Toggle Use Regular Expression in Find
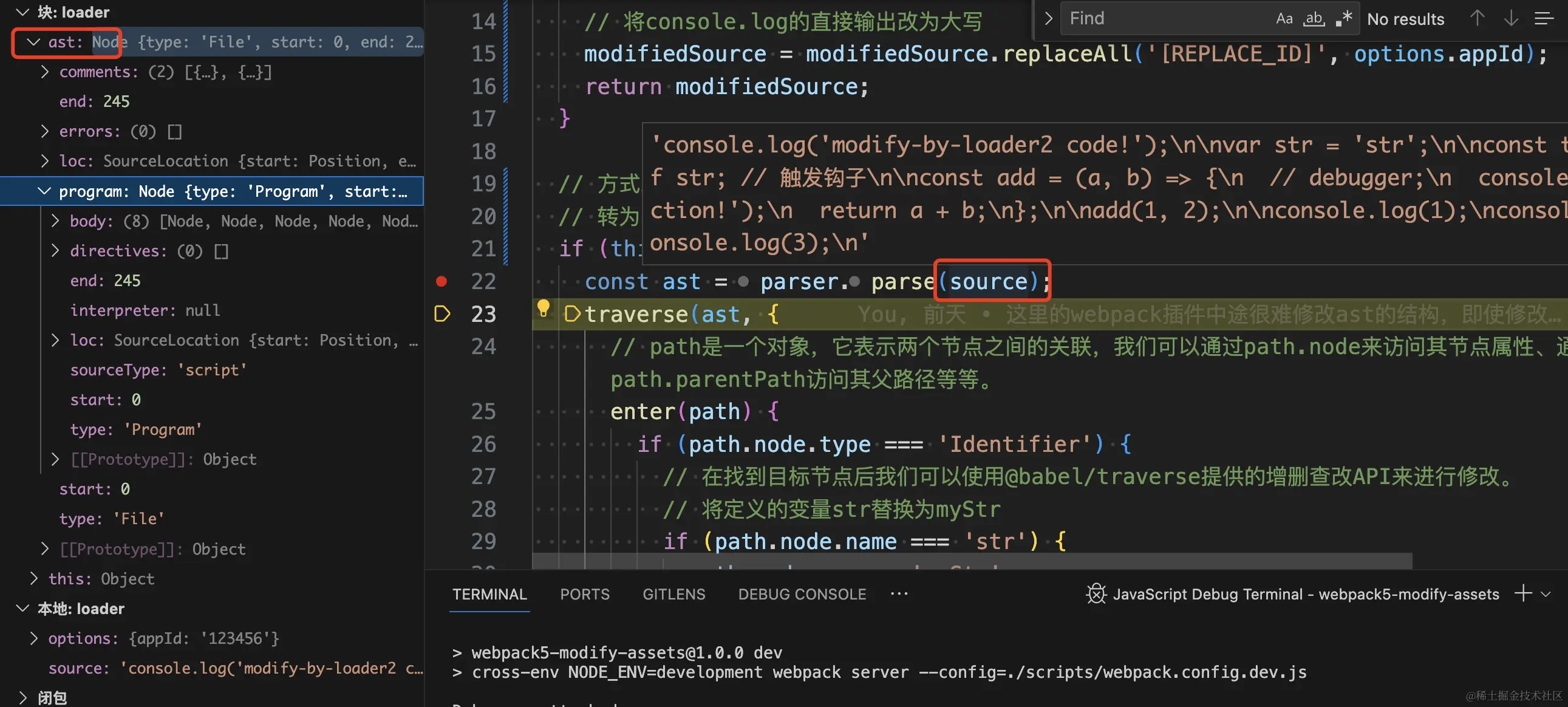 pos(1344,19)
